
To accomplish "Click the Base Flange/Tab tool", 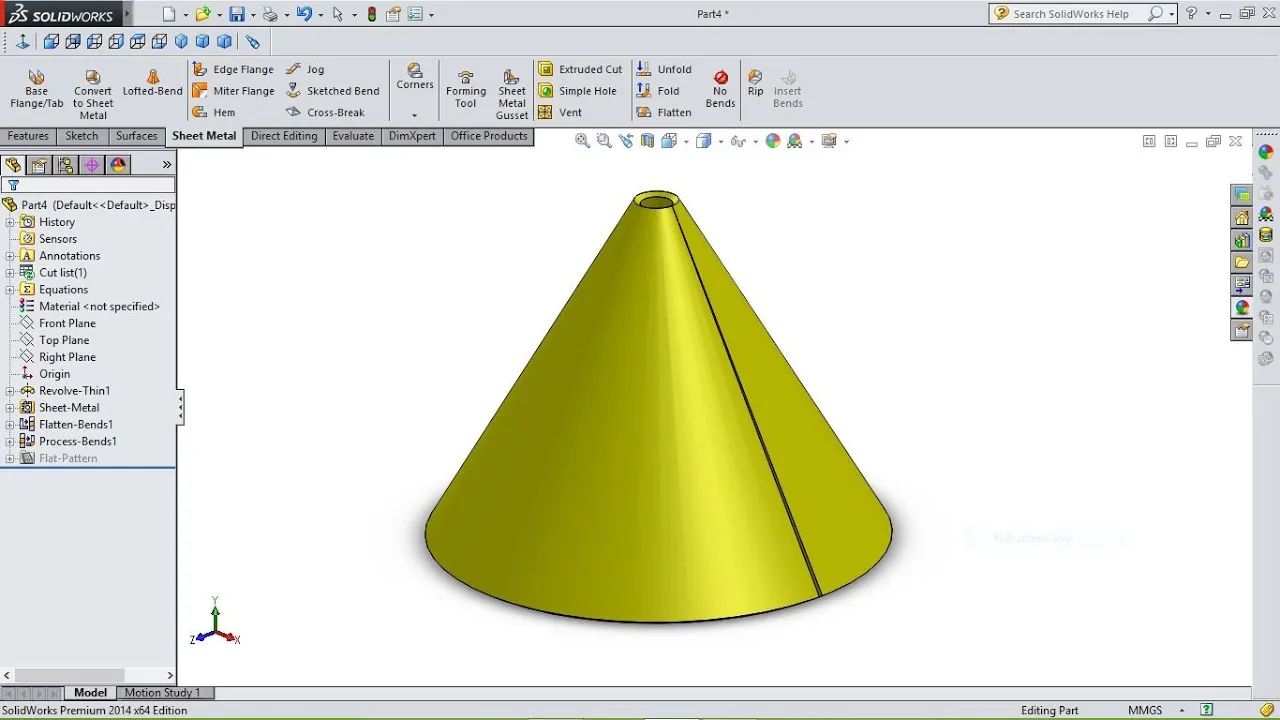I will click(37, 90).
